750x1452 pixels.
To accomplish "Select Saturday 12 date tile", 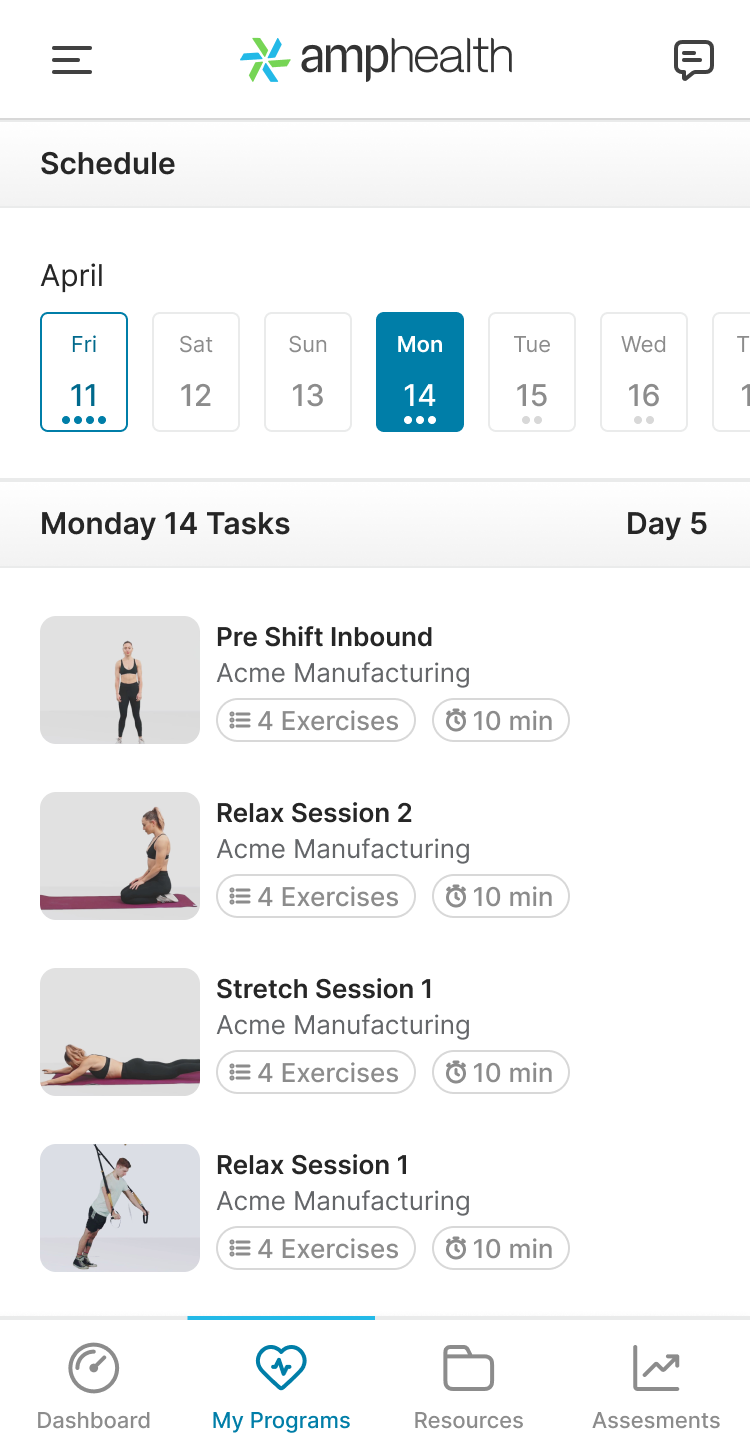I will tap(196, 372).
